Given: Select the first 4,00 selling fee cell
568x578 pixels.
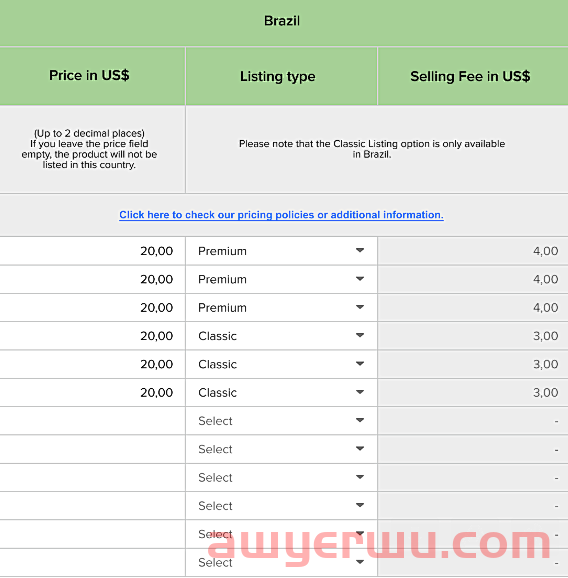Looking at the screenshot, I should click(x=473, y=251).
